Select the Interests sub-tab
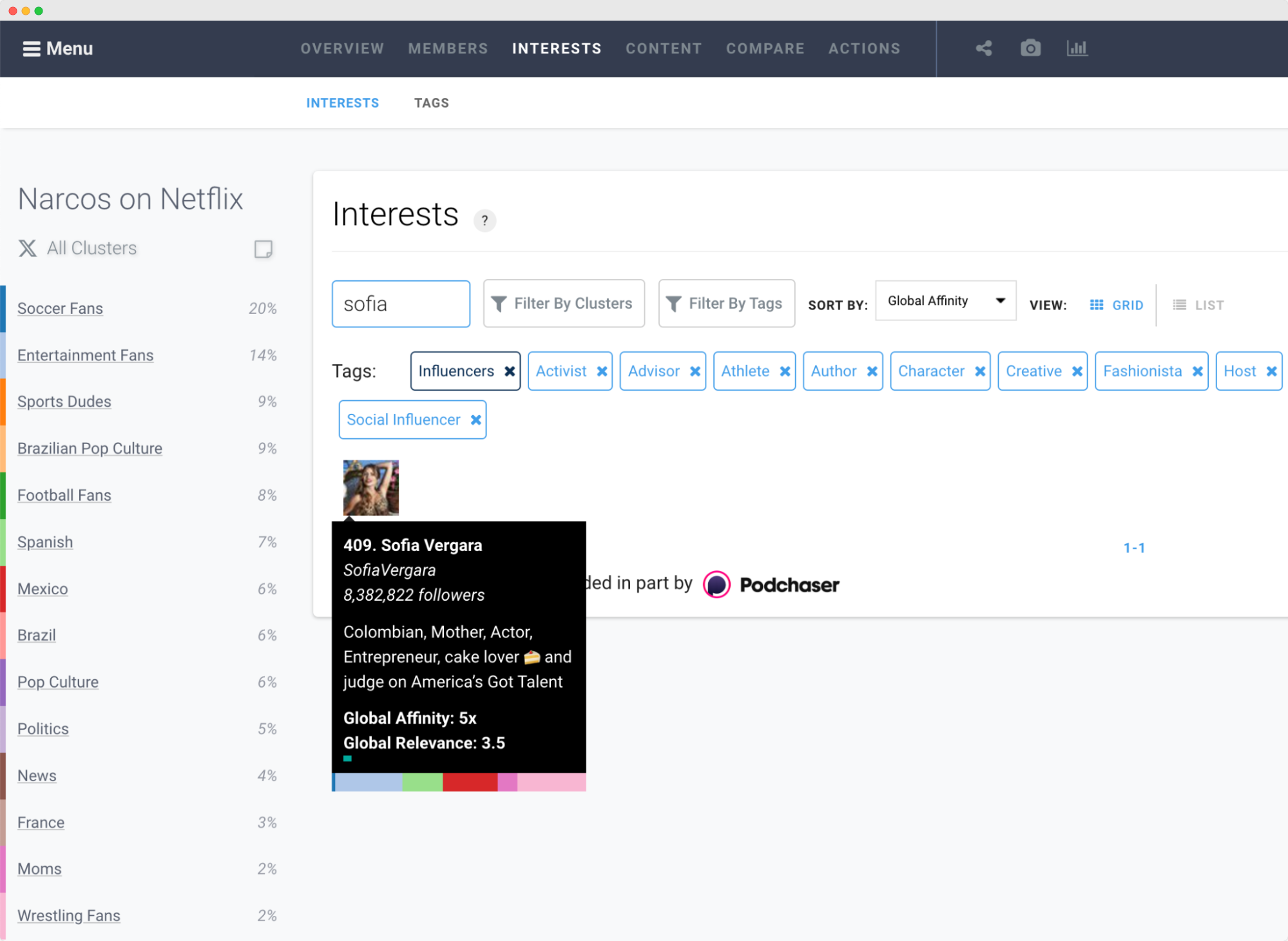 pyautogui.click(x=342, y=103)
